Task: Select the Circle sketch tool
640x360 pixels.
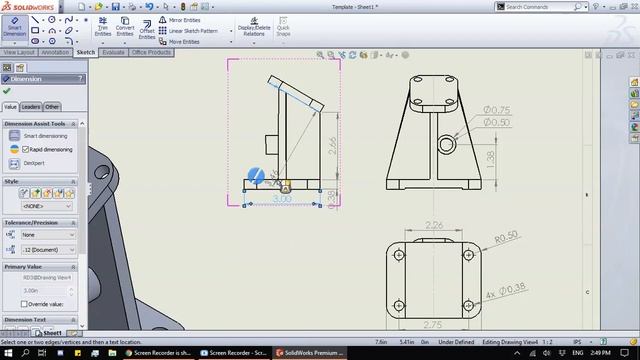Action: click(x=52, y=20)
